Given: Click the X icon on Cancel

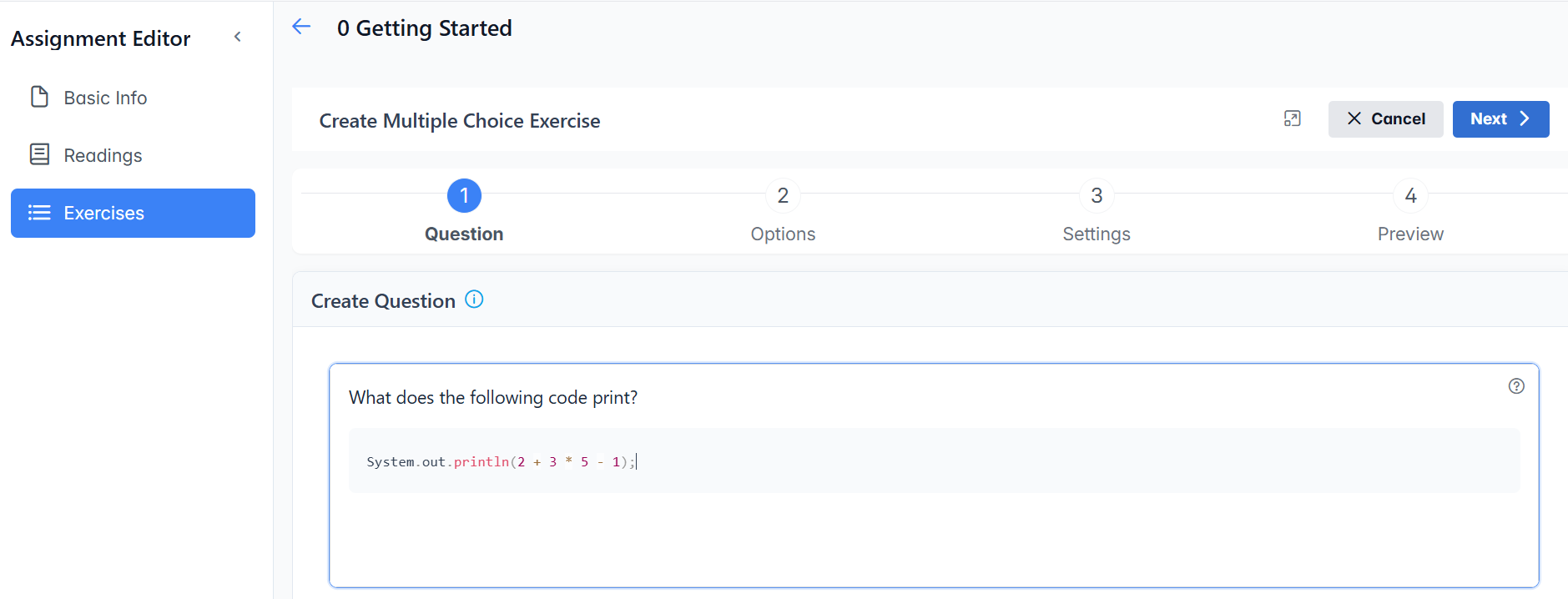Looking at the screenshot, I should (1354, 118).
